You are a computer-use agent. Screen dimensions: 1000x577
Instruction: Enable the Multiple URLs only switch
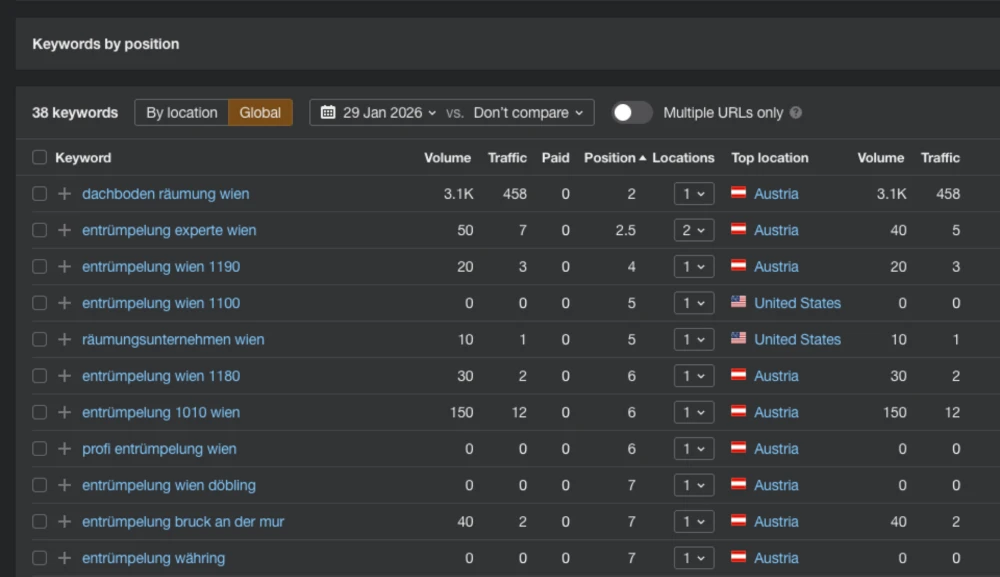(632, 113)
